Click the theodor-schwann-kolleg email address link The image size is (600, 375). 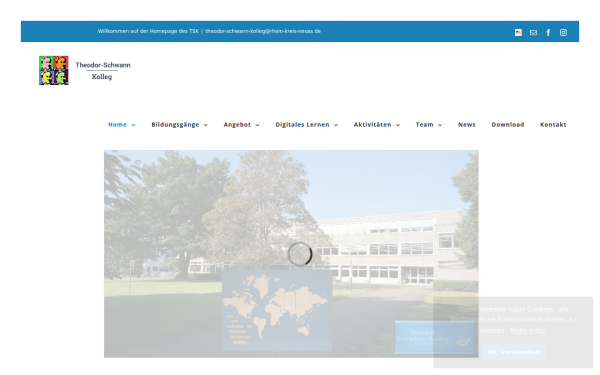tap(263, 31)
